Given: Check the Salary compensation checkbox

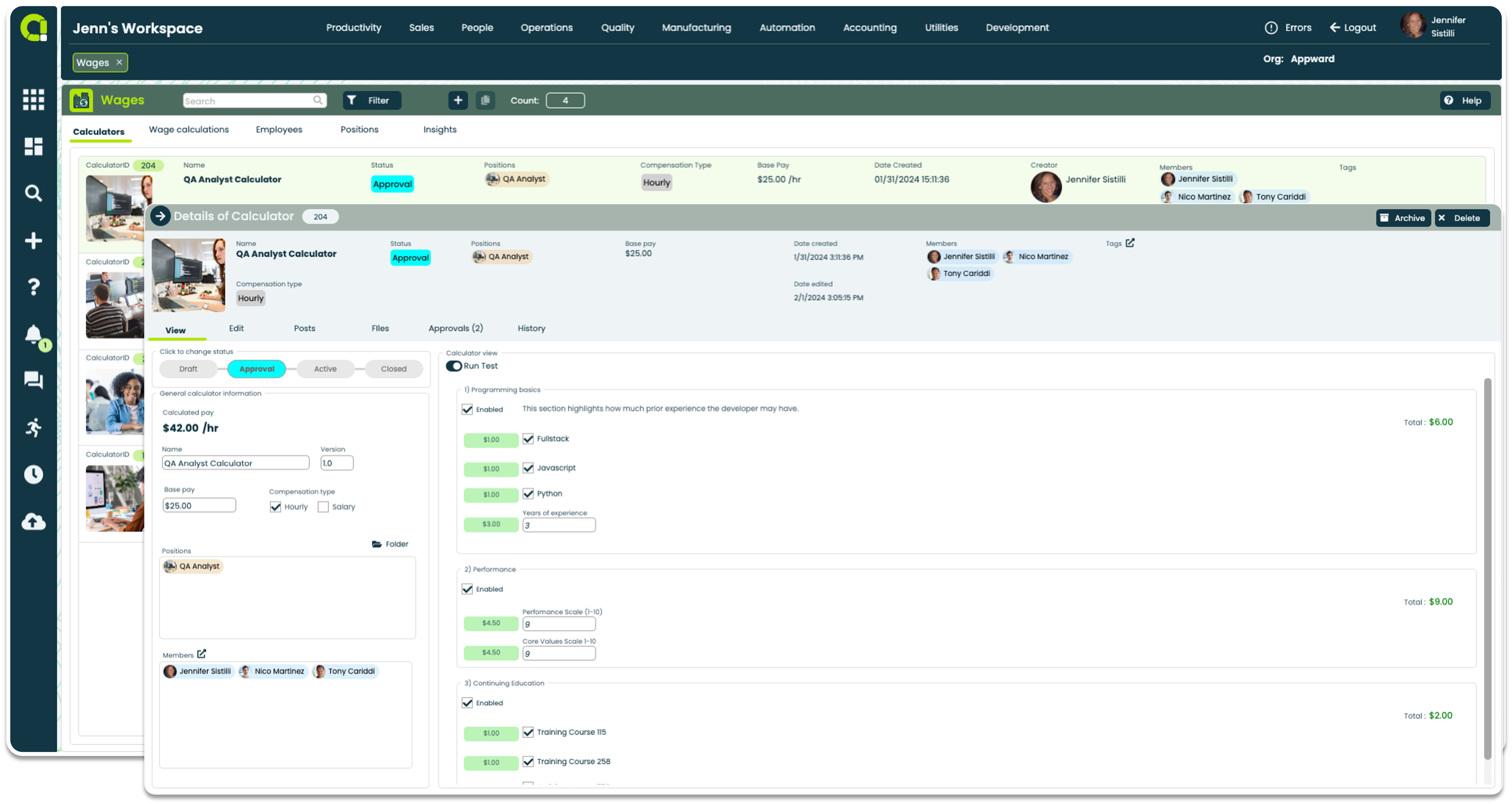Looking at the screenshot, I should [x=323, y=507].
